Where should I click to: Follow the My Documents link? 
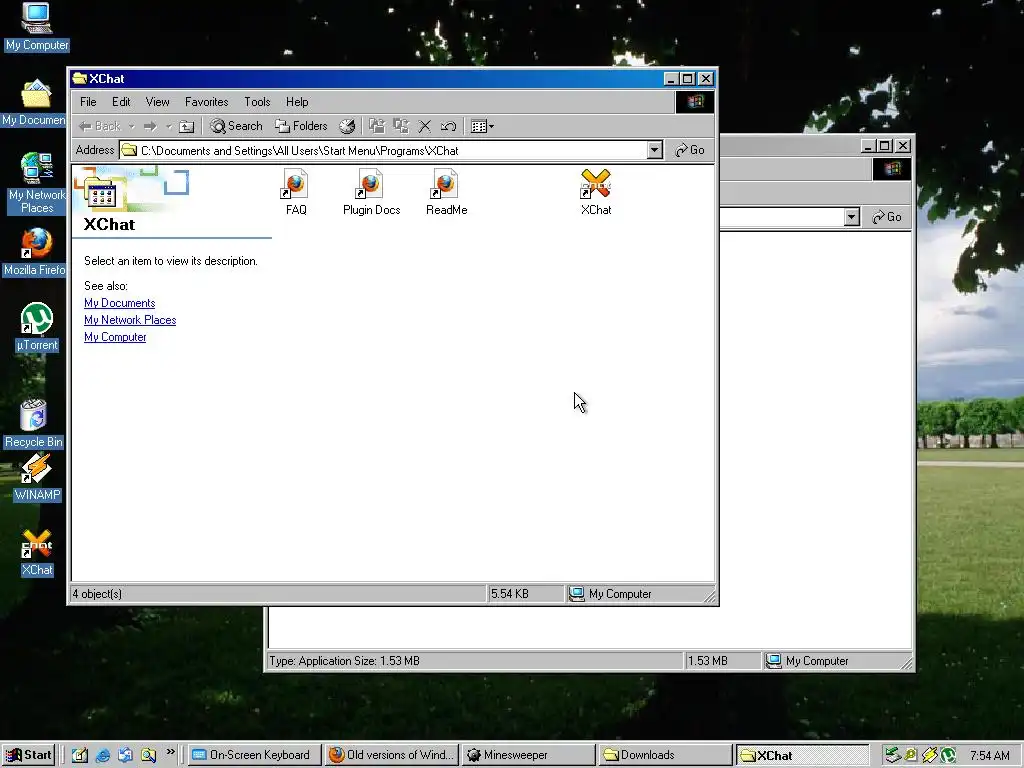(120, 303)
